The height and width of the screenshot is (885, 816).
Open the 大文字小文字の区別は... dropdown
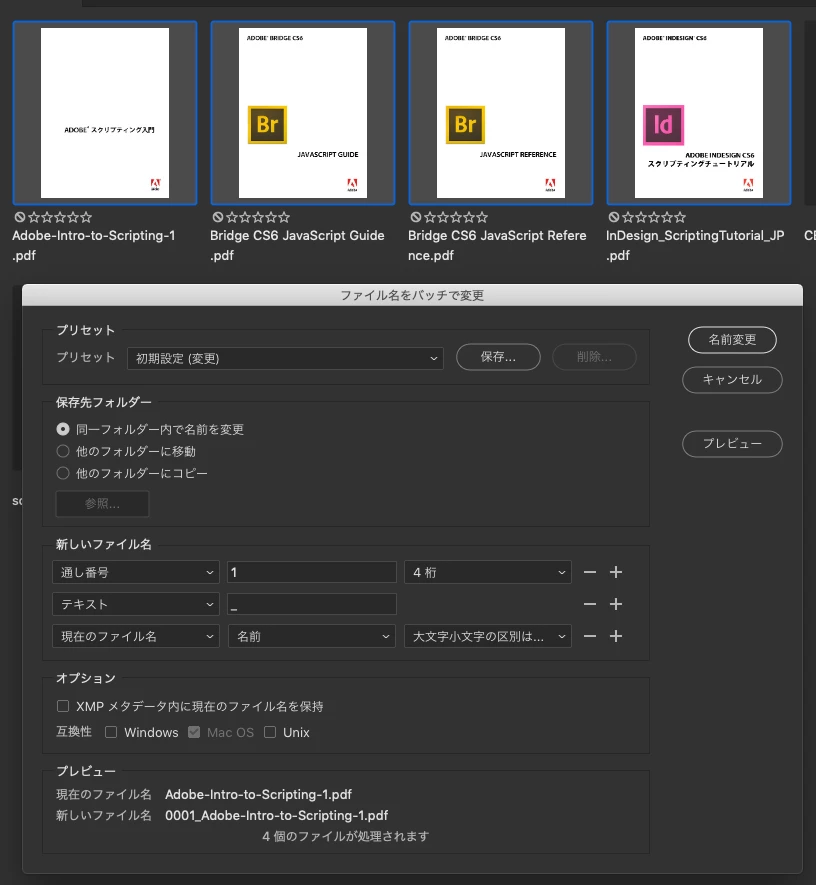pos(488,637)
